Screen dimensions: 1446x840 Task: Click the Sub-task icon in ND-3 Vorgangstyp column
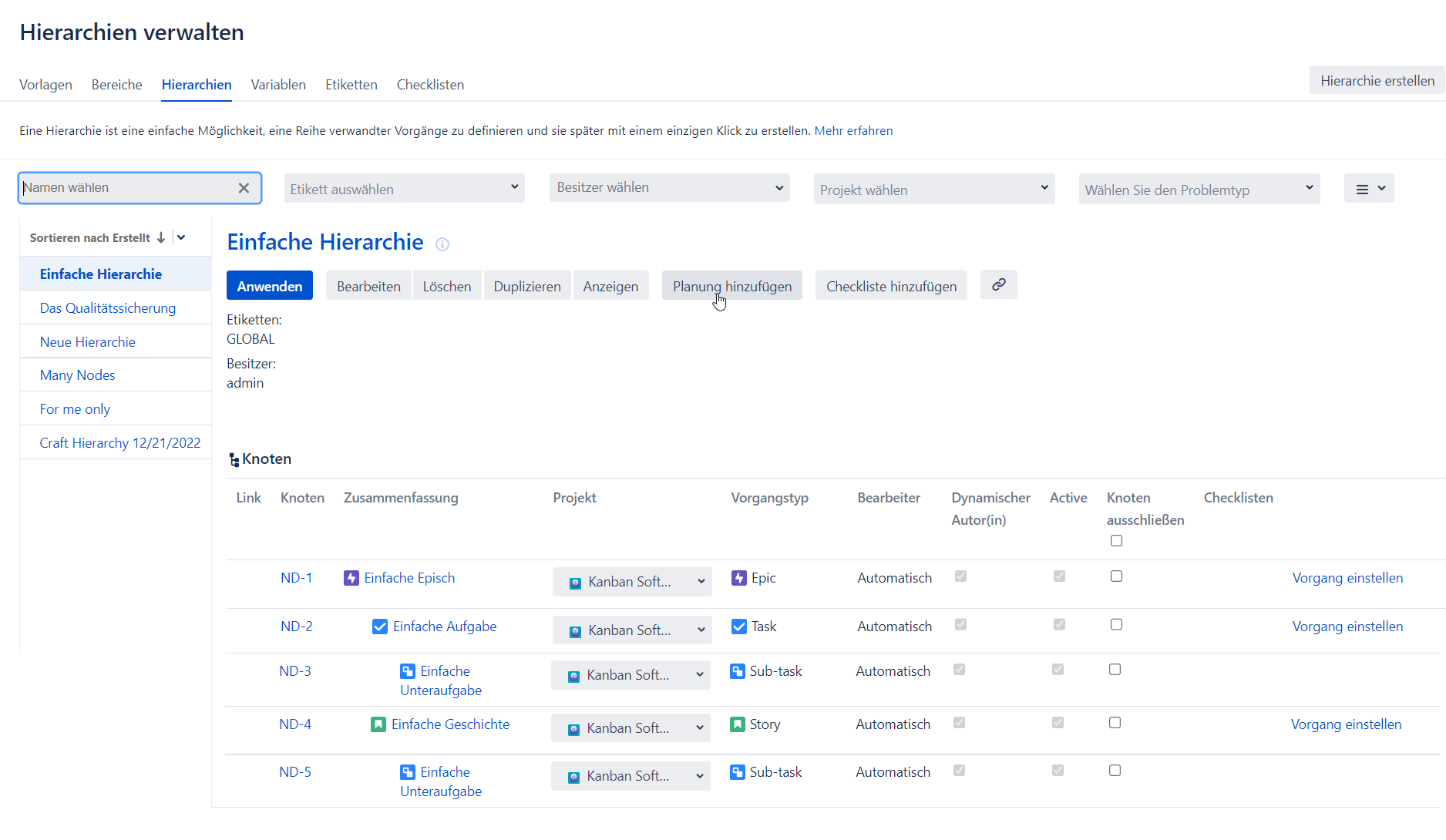[737, 671]
